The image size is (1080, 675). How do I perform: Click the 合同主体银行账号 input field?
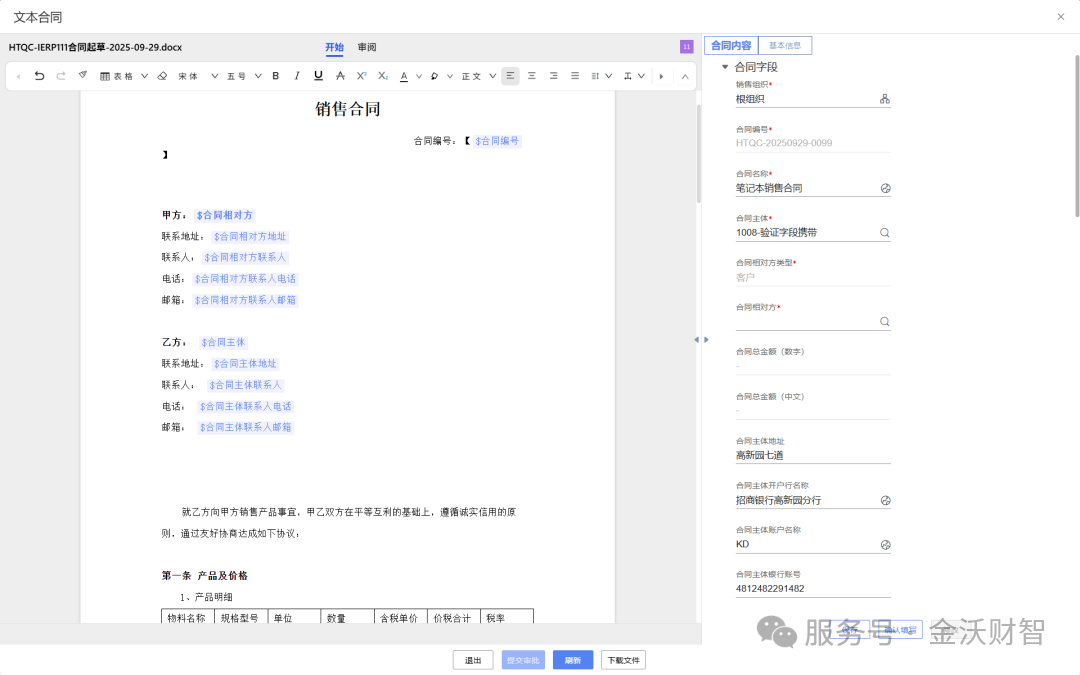point(813,589)
